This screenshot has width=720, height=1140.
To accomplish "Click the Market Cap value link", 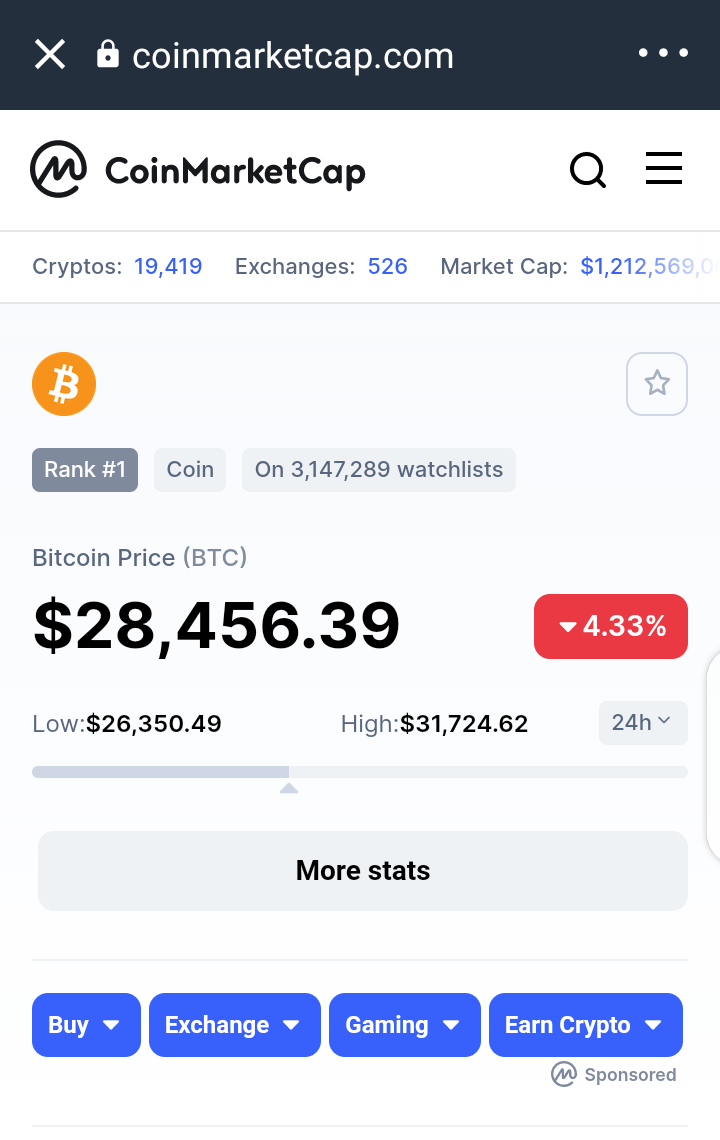I will 649,267.
